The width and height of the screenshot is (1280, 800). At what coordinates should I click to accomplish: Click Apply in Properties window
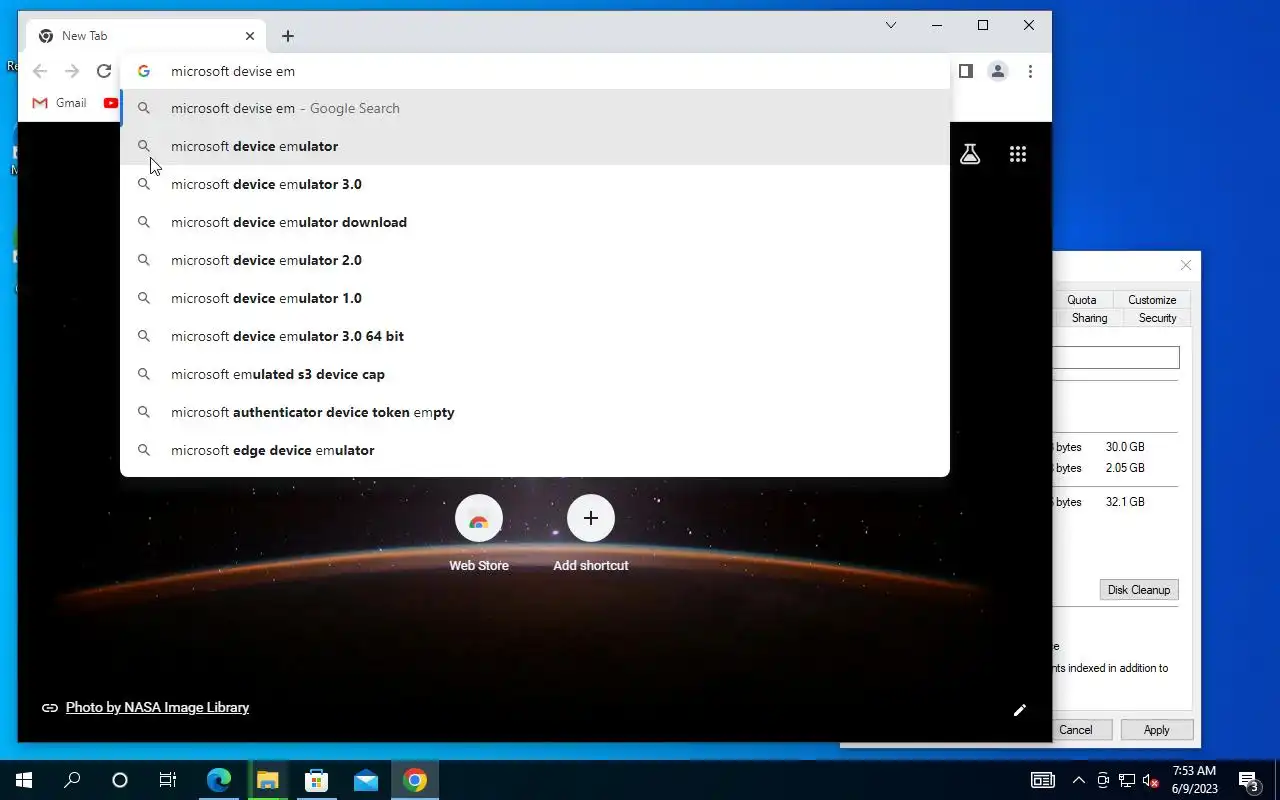[x=1157, y=730]
